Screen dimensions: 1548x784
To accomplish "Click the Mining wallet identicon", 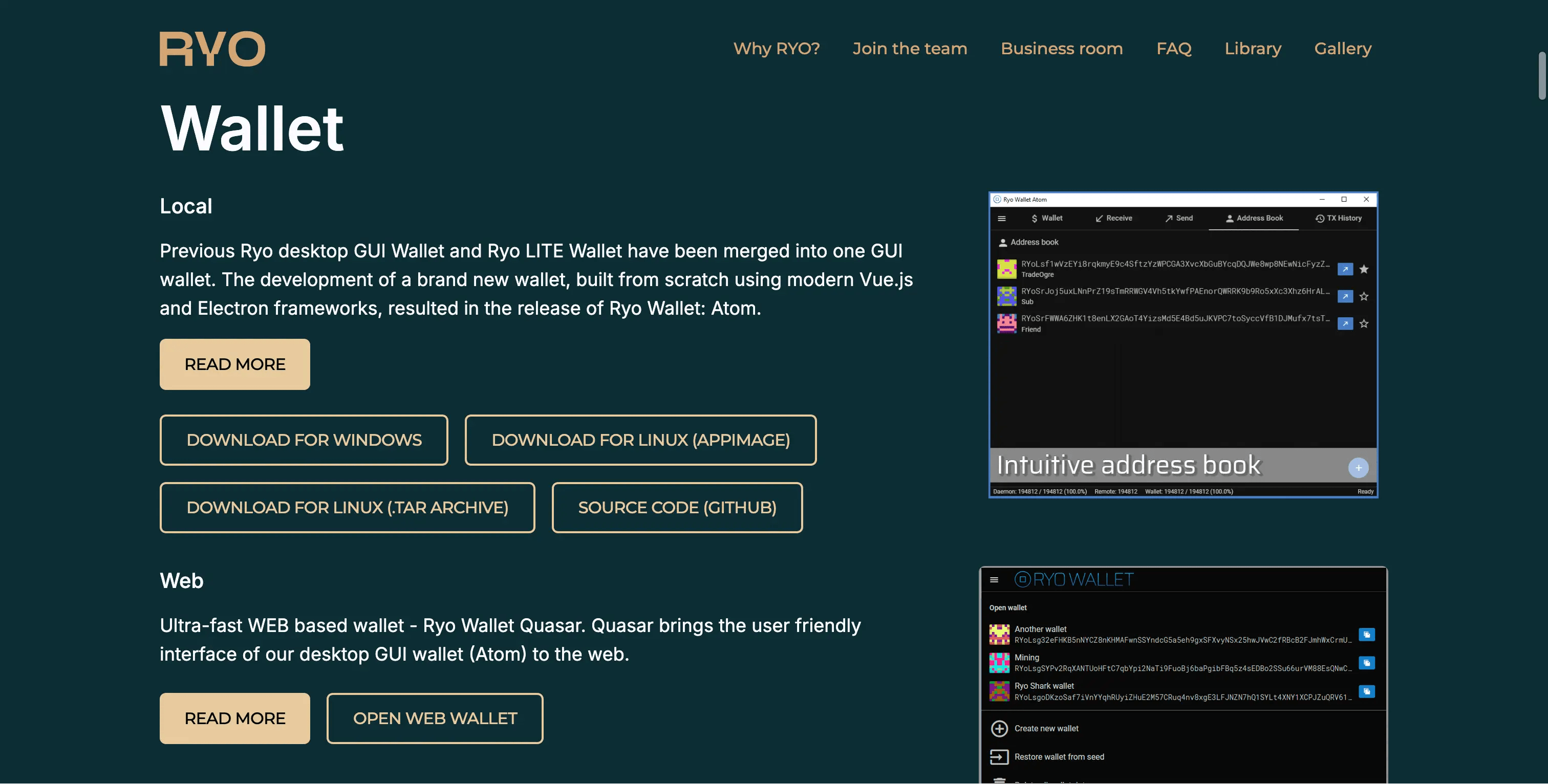I will 999,663.
